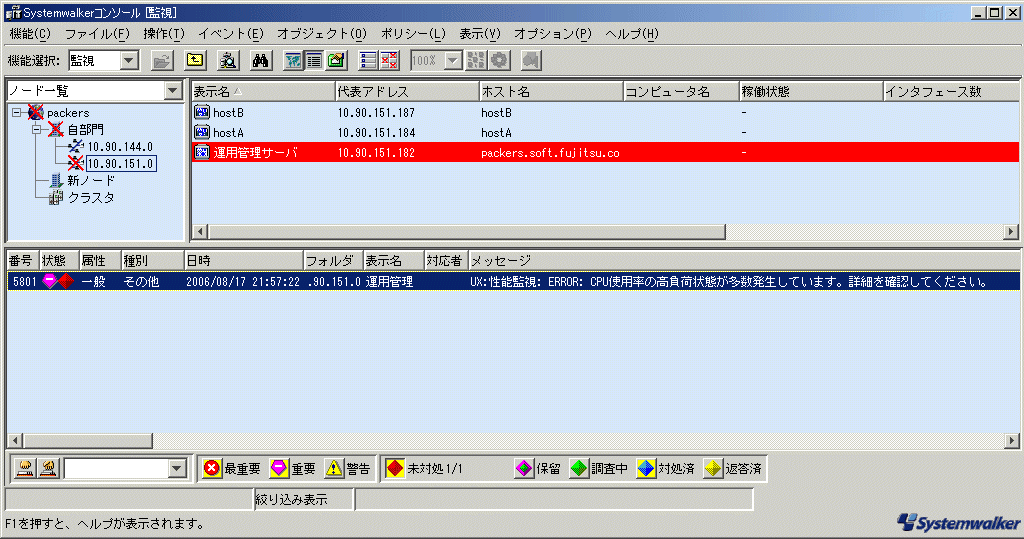Viewport: 1024px width, 539px height.
Task: Sort by 代表アドレス column header
Action: (x=407, y=91)
